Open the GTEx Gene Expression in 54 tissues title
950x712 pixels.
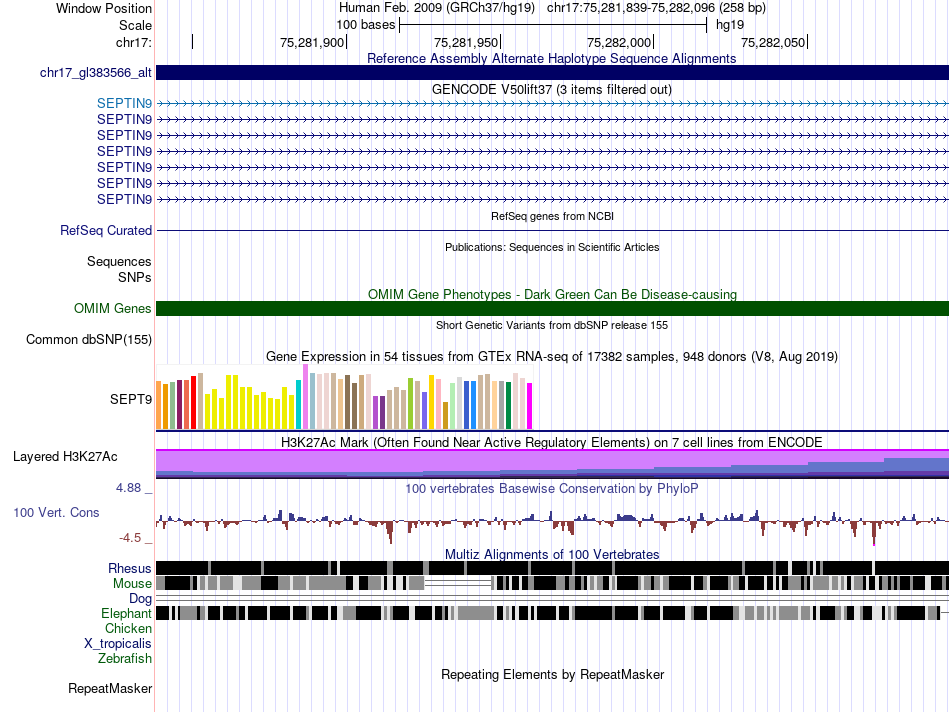click(x=552, y=356)
